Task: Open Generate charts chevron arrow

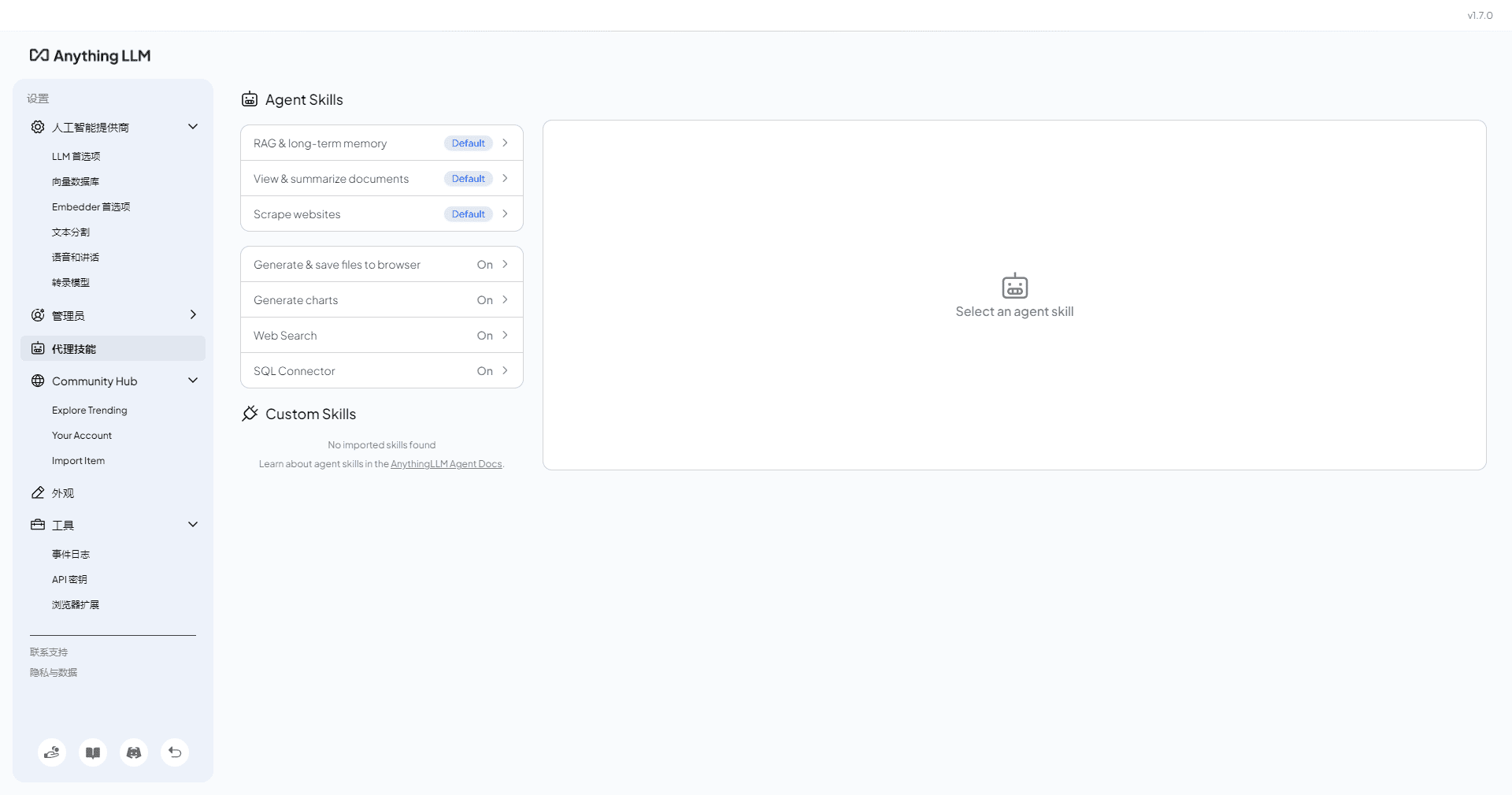Action: [505, 299]
